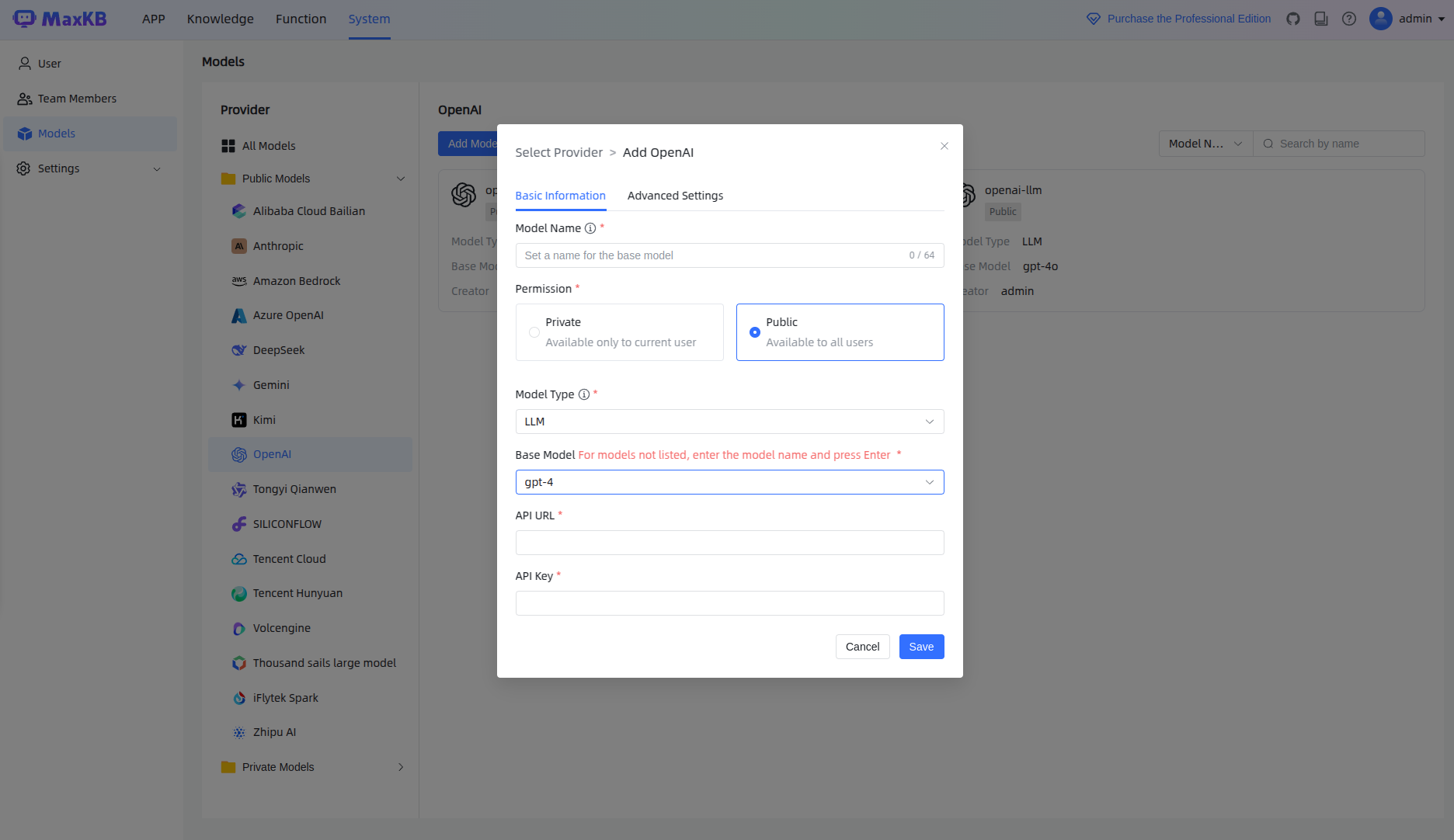Select the Tongyi Qianwen provider icon
This screenshot has width=1454, height=840.
[x=239, y=489]
